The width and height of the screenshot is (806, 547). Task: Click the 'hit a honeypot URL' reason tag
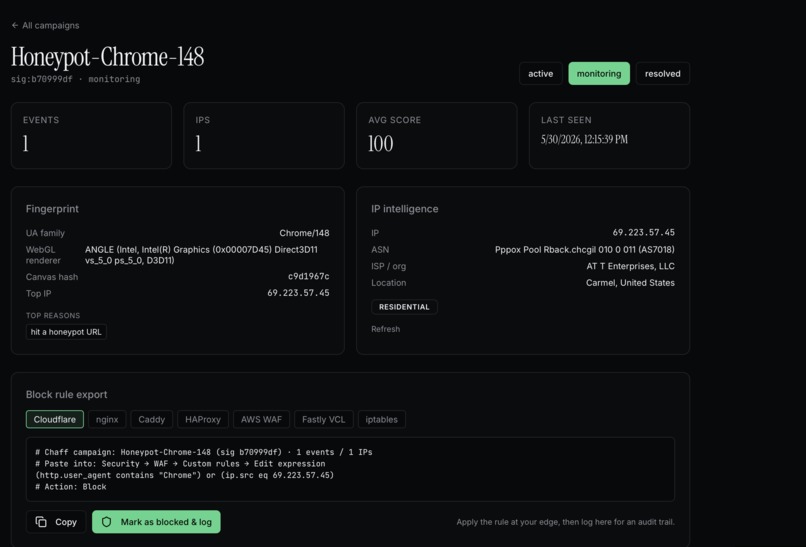(66, 332)
